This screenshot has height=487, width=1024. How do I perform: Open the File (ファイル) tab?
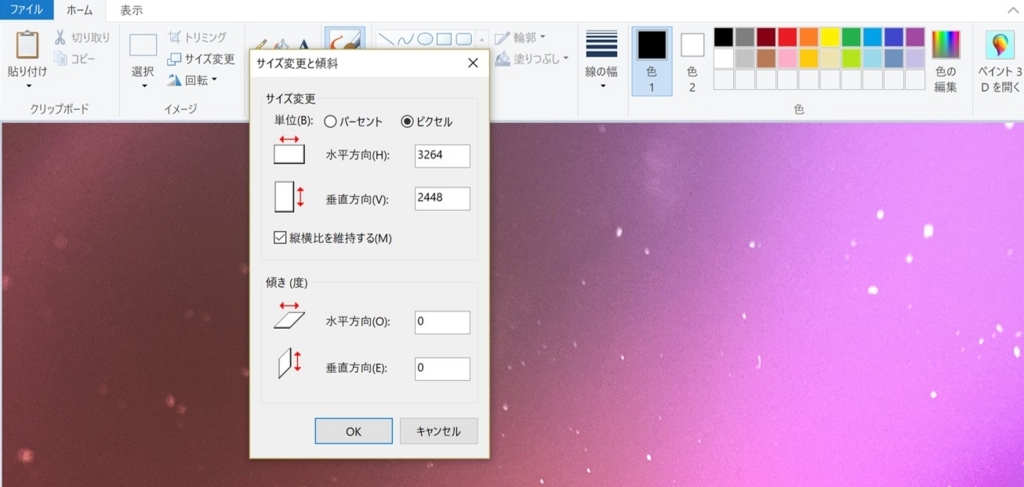pos(26,10)
